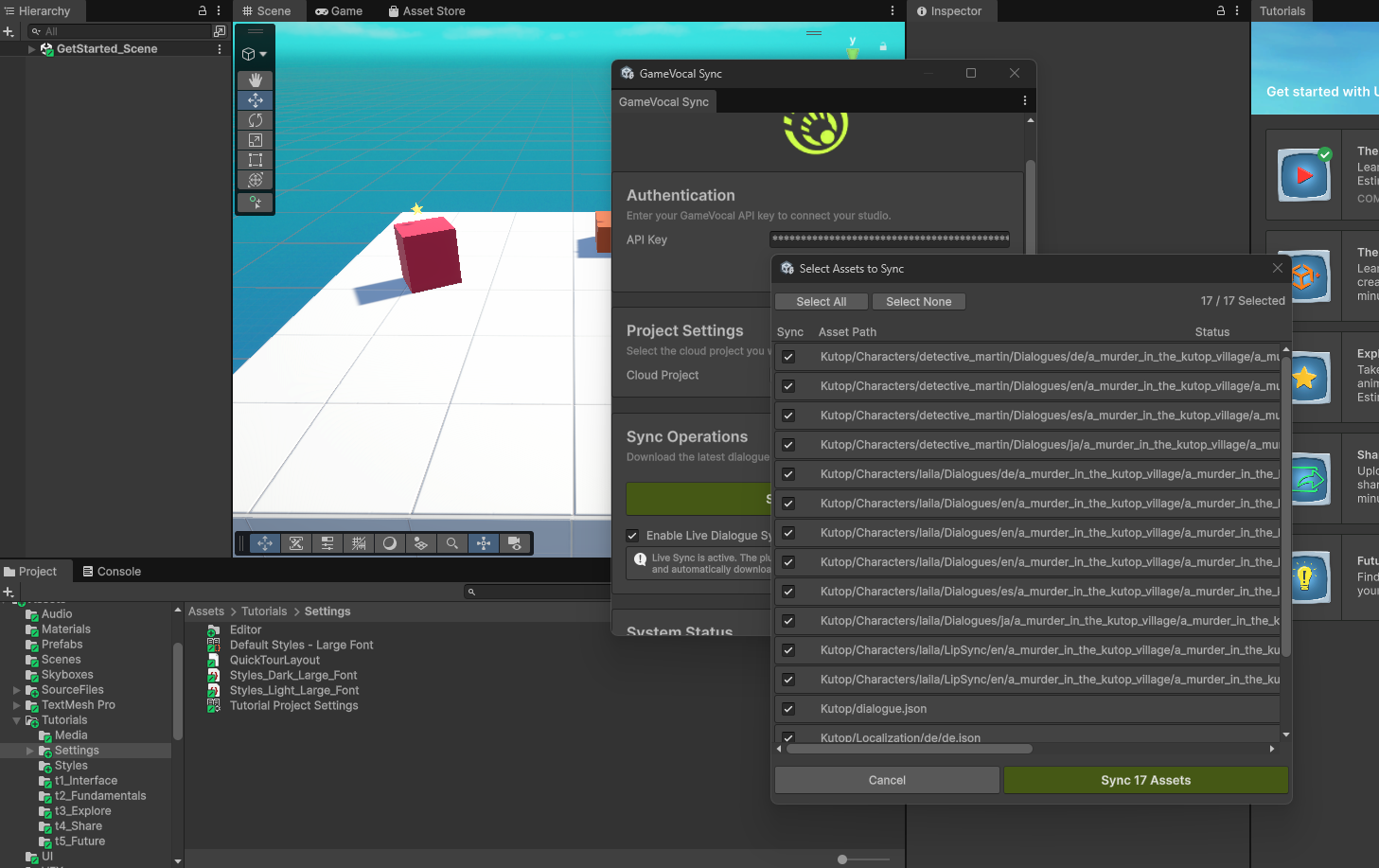Click the Hierarchy lock icon
The width and height of the screenshot is (1379, 868).
[202, 11]
